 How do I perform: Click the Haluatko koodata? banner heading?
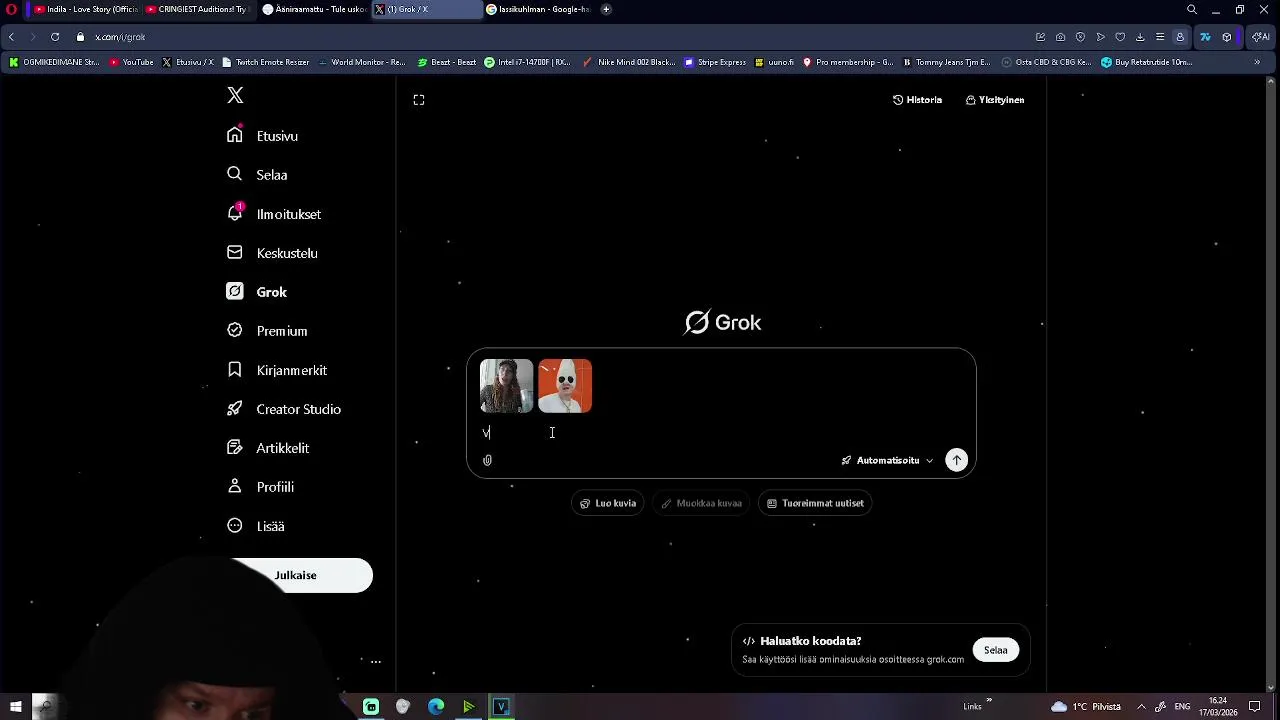pos(810,641)
